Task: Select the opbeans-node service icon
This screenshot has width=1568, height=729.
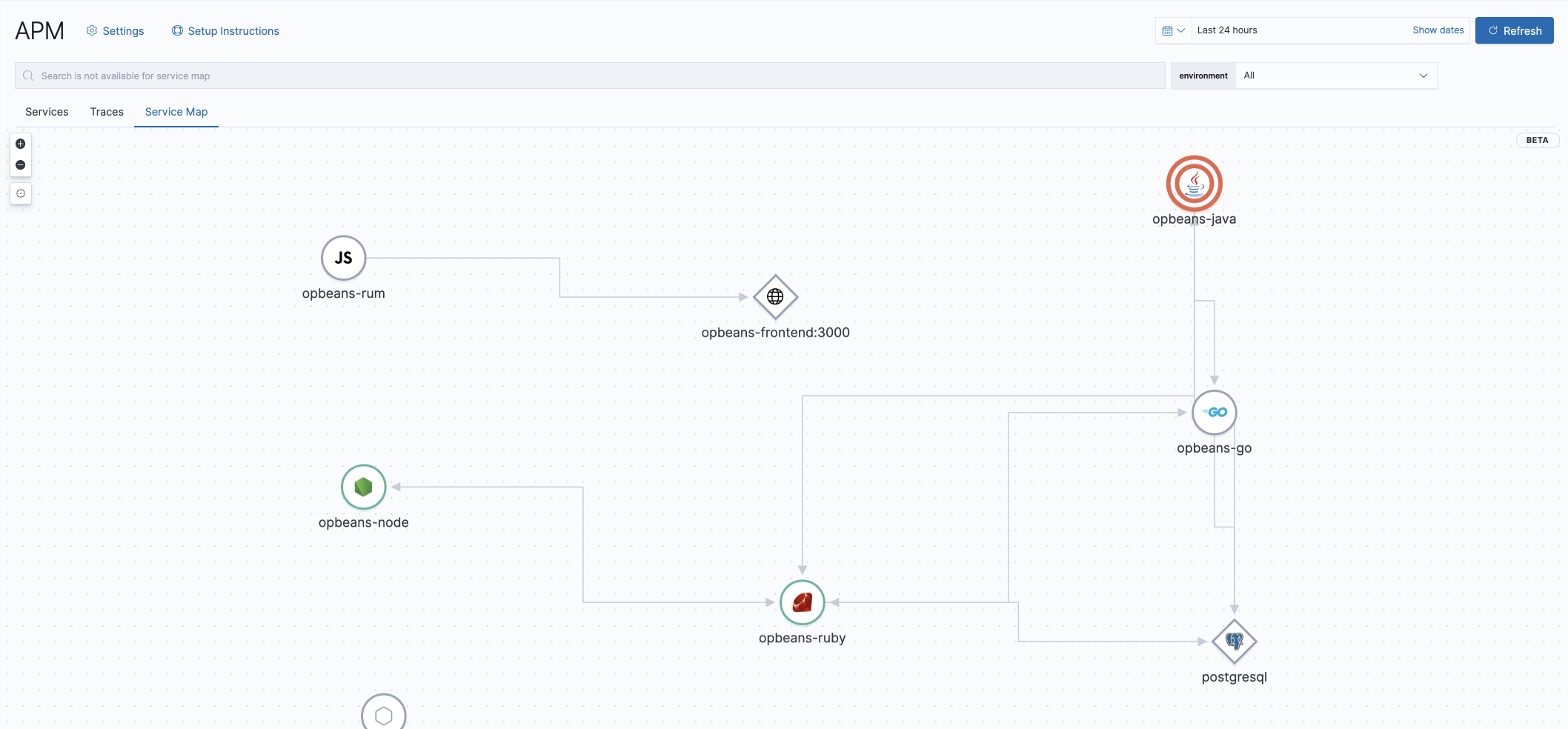Action: 362,487
